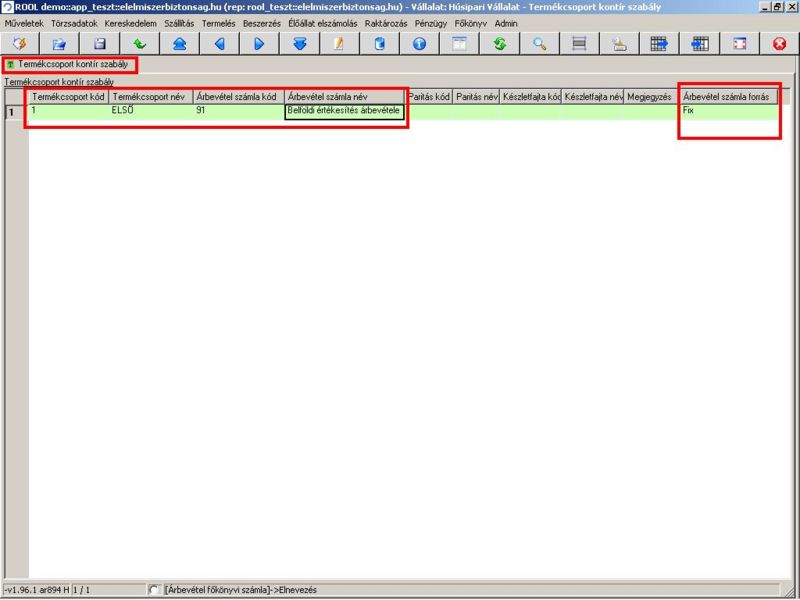This screenshot has width=800, height=600.
Task: Click the save (floppy disk) toolbar icon
Action: [x=99, y=44]
